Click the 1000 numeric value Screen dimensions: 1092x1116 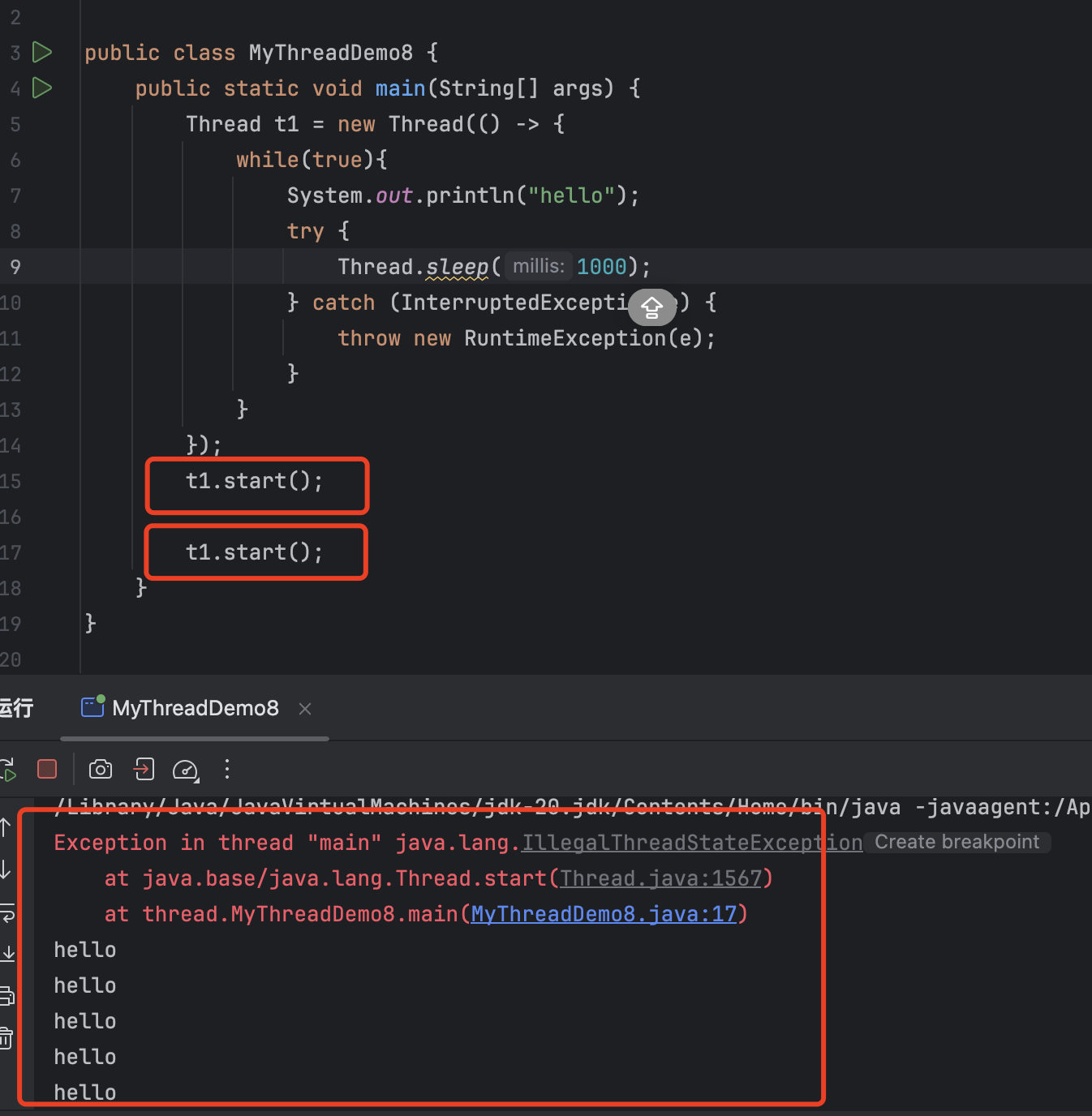(x=602, y=267)
